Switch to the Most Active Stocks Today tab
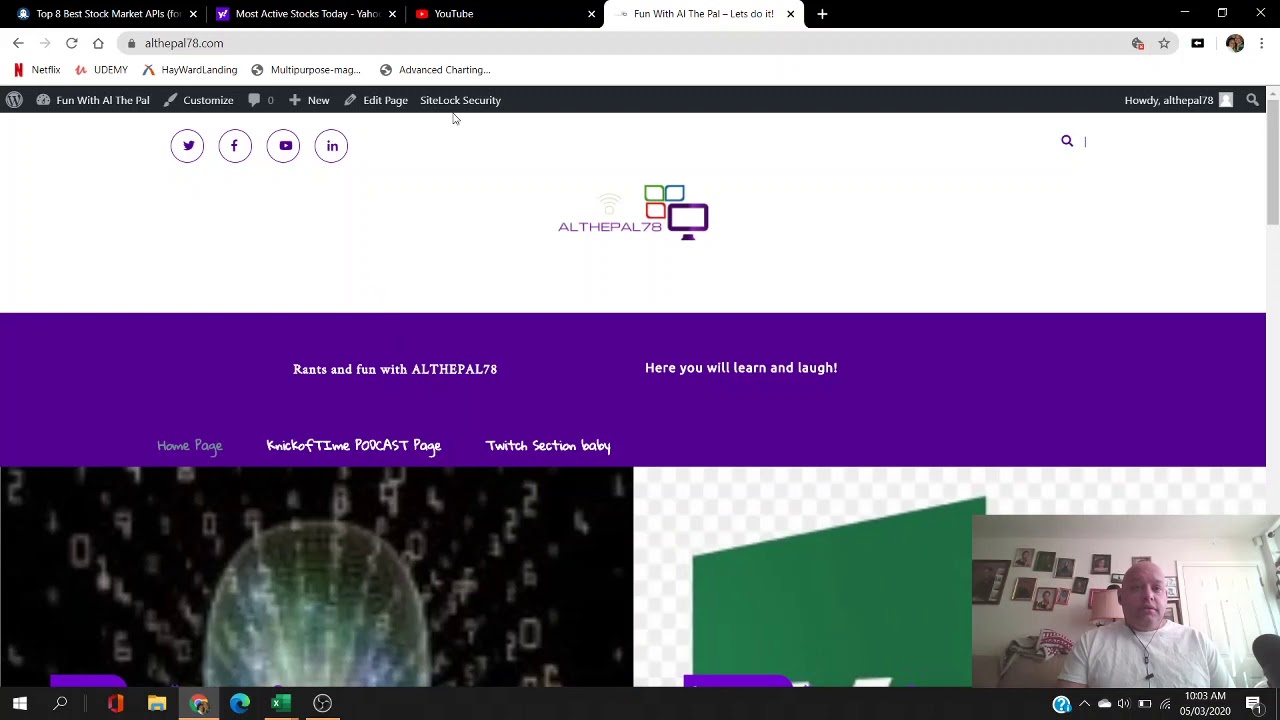Screen dimensions: 1280x720 300,13
